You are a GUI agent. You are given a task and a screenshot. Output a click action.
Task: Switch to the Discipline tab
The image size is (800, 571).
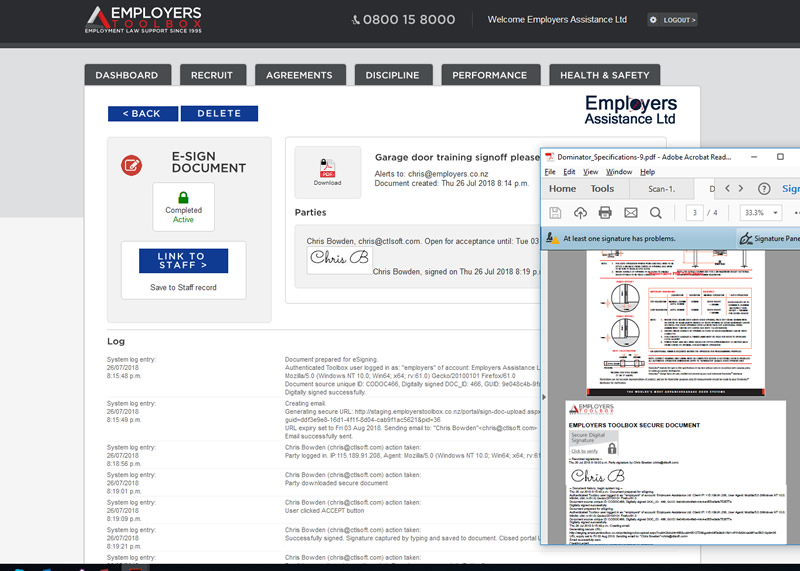click(392, 75)
